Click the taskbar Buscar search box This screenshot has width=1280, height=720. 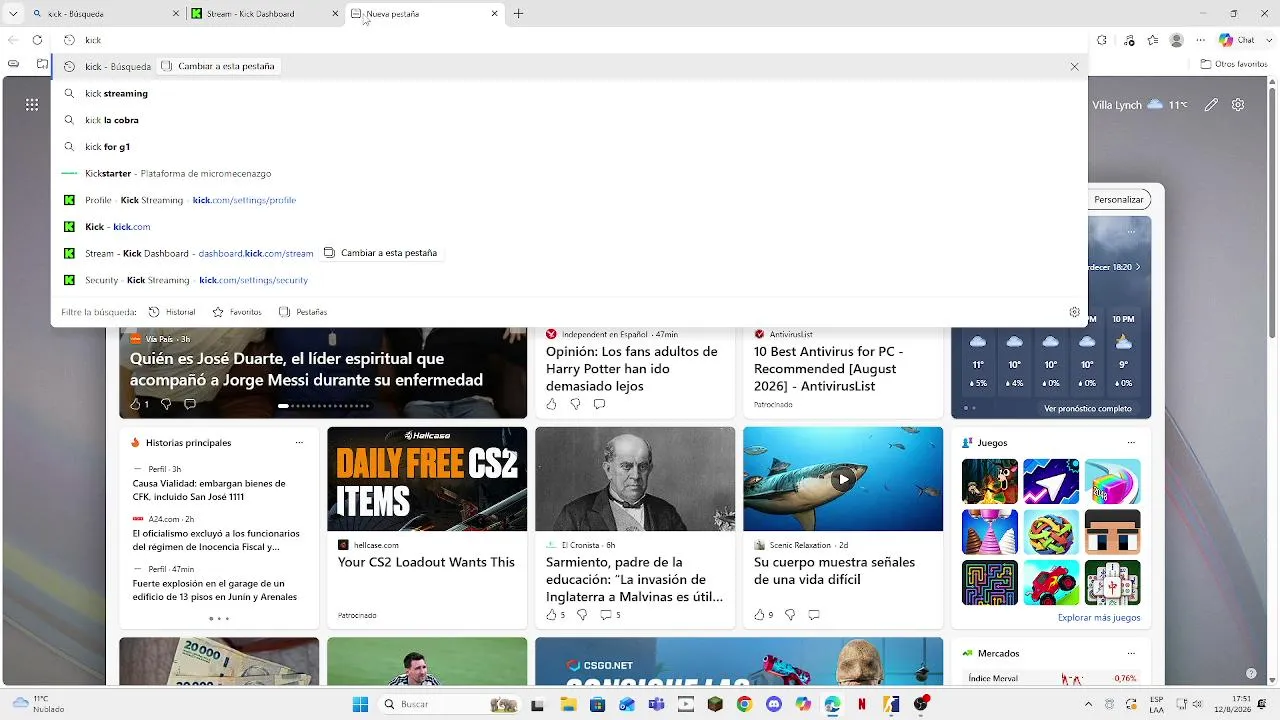[450, 704]
